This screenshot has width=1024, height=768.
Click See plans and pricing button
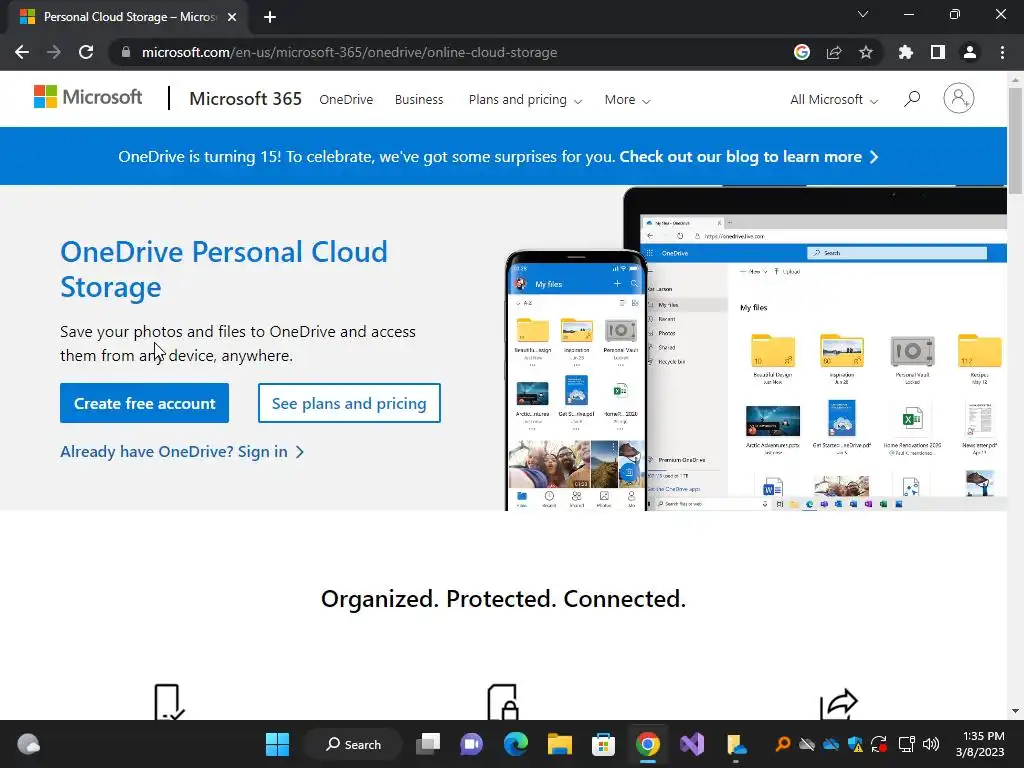coord(349,403)
